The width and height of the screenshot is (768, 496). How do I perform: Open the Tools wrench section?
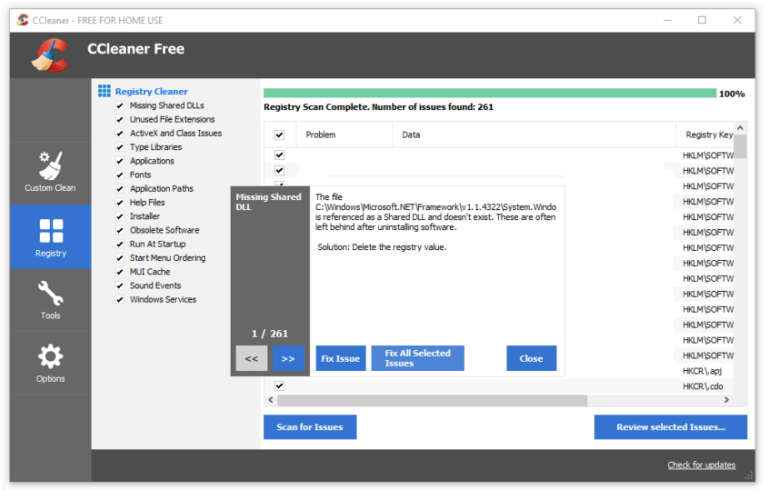50,300
